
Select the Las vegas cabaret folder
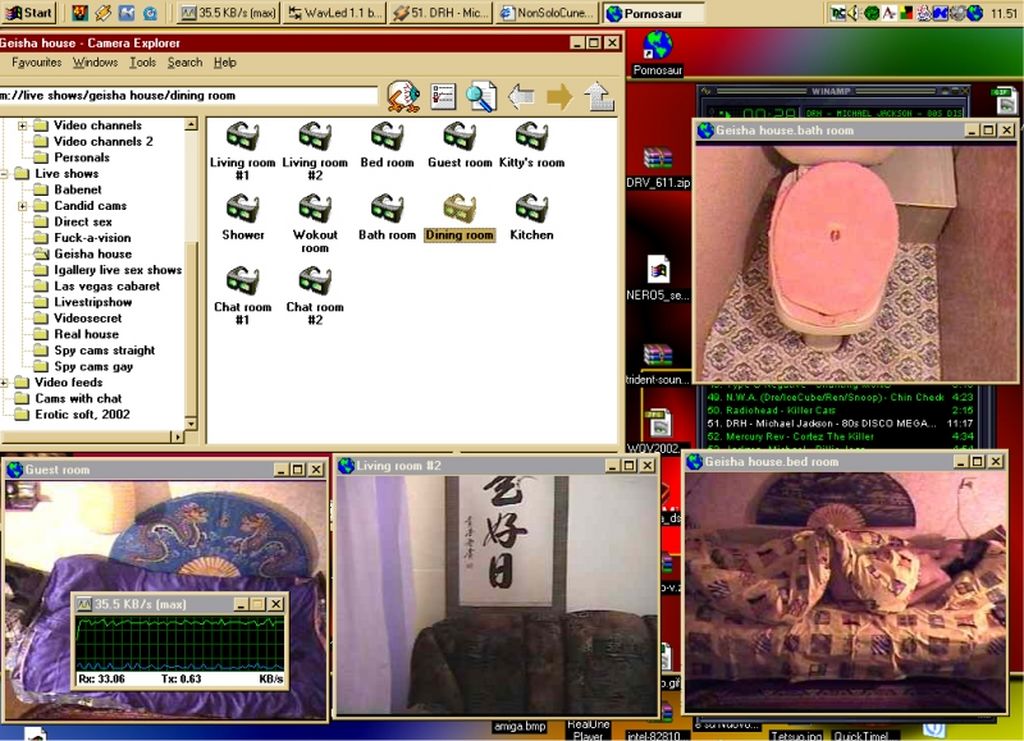click(x=106, y=286)
